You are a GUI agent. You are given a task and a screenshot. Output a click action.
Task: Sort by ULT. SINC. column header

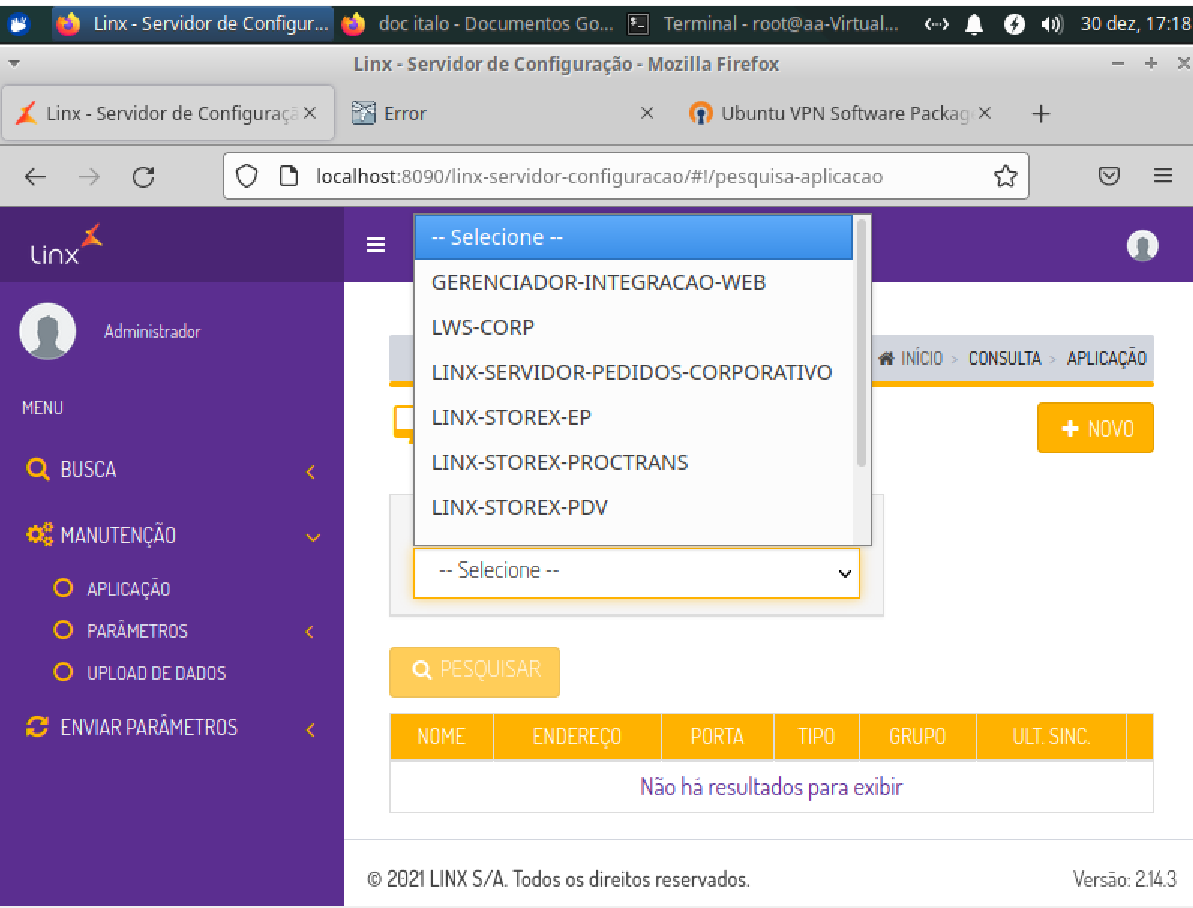tap(1051, 737)
